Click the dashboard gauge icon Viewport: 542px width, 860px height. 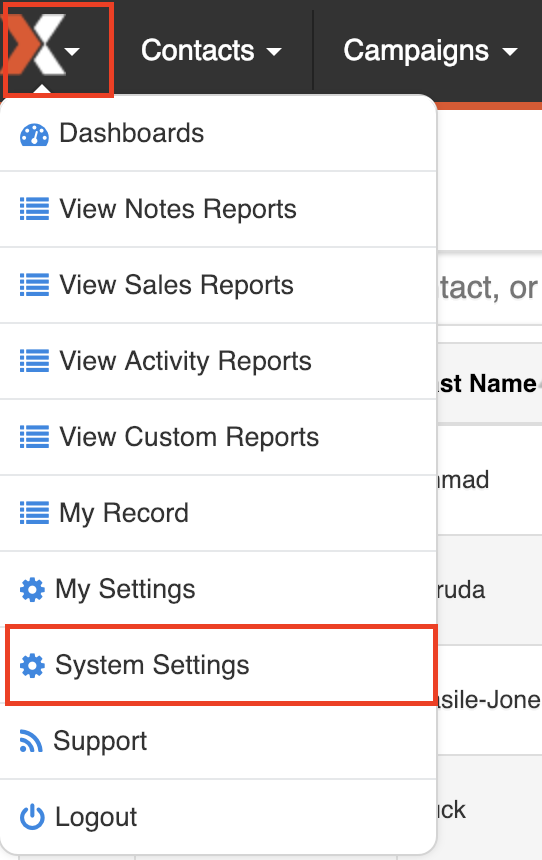[x=34, y=134]
